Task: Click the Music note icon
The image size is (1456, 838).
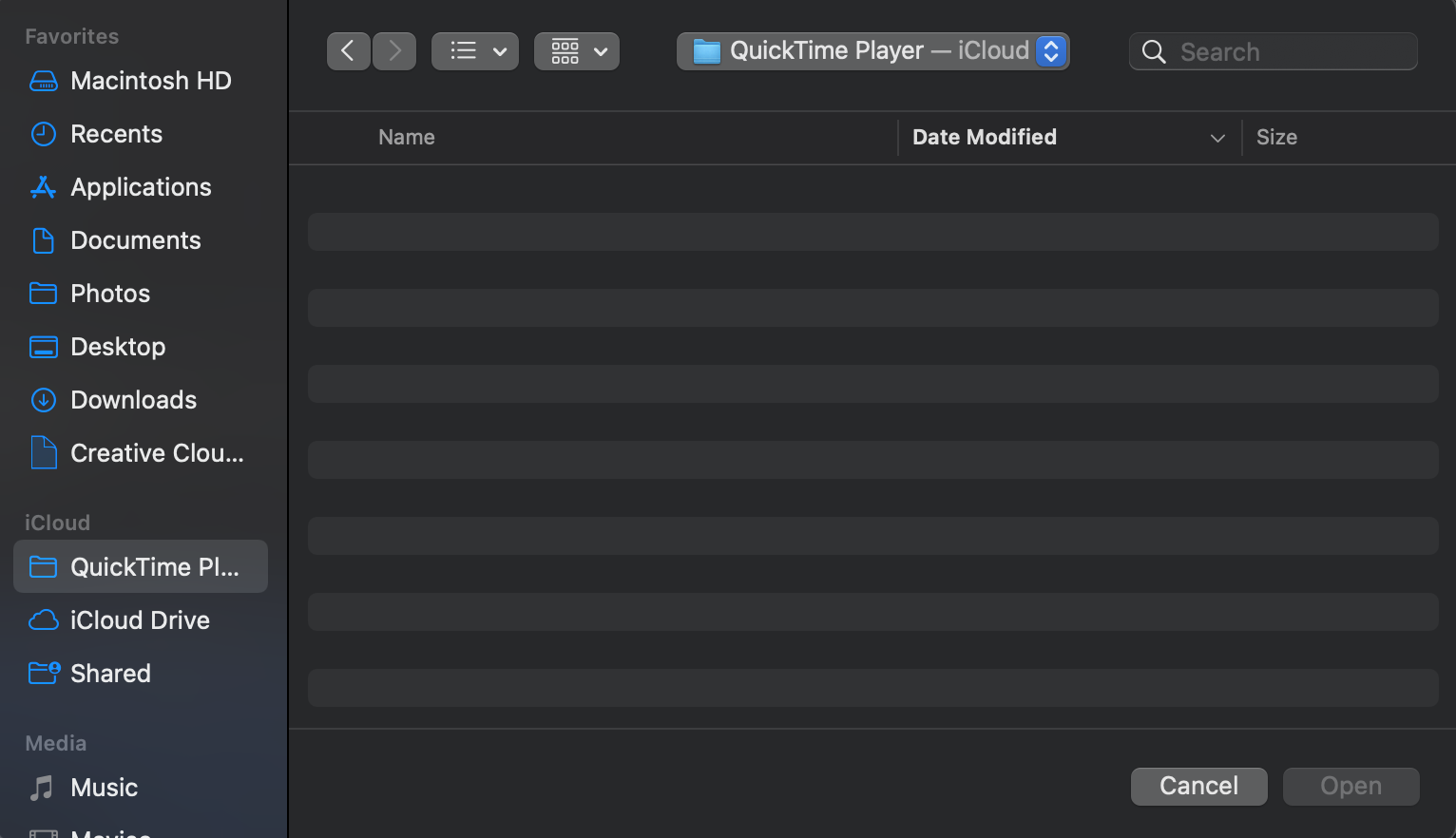Action: 42,788
